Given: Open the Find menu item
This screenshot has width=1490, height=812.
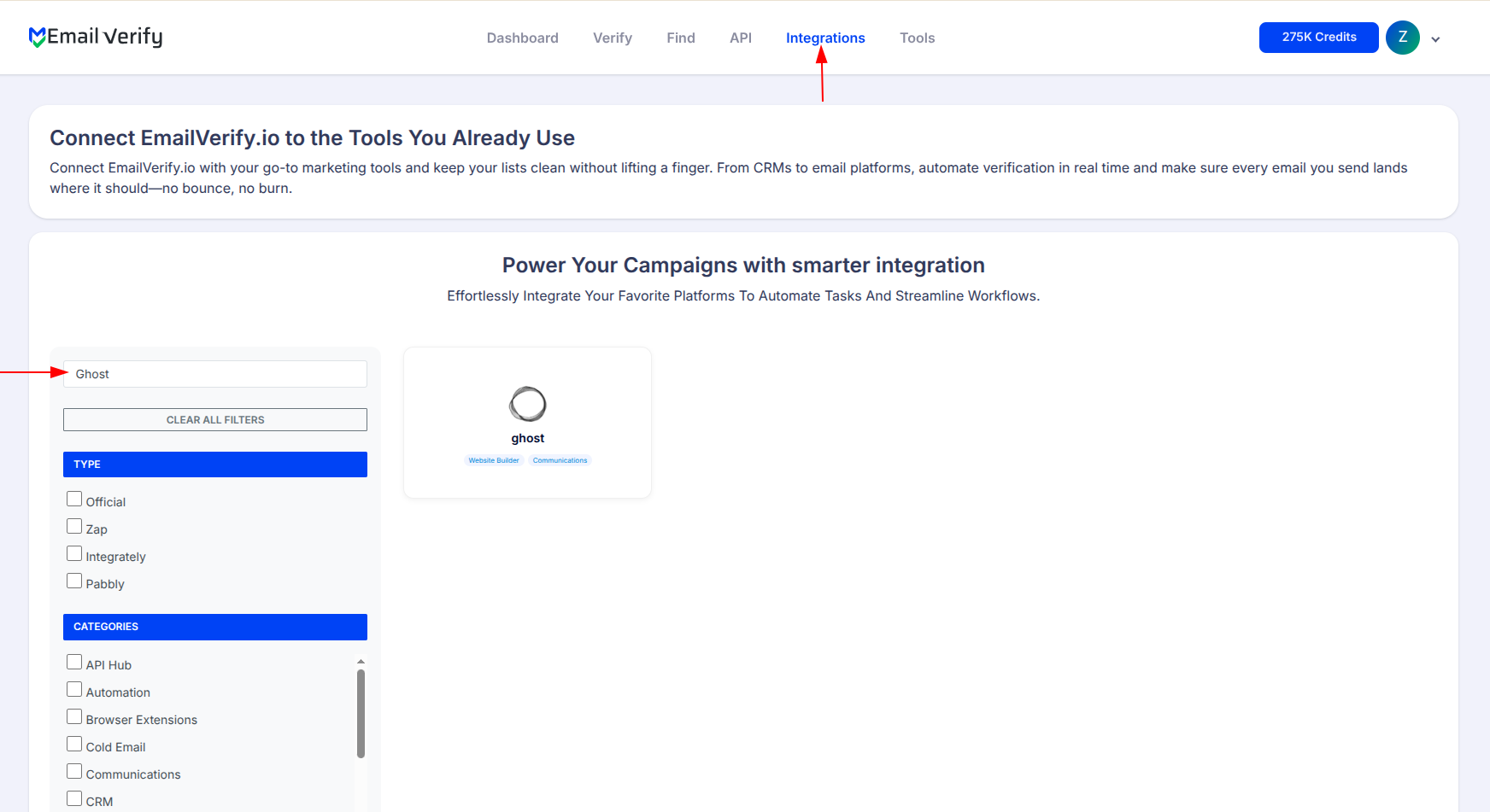Looking at the screenshot, I should click(681, 38).
